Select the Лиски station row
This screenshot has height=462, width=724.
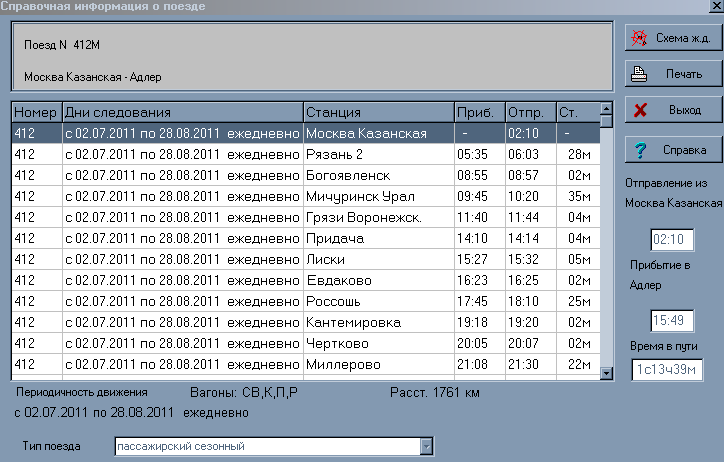pyautogui.click(x=306, y=259)
